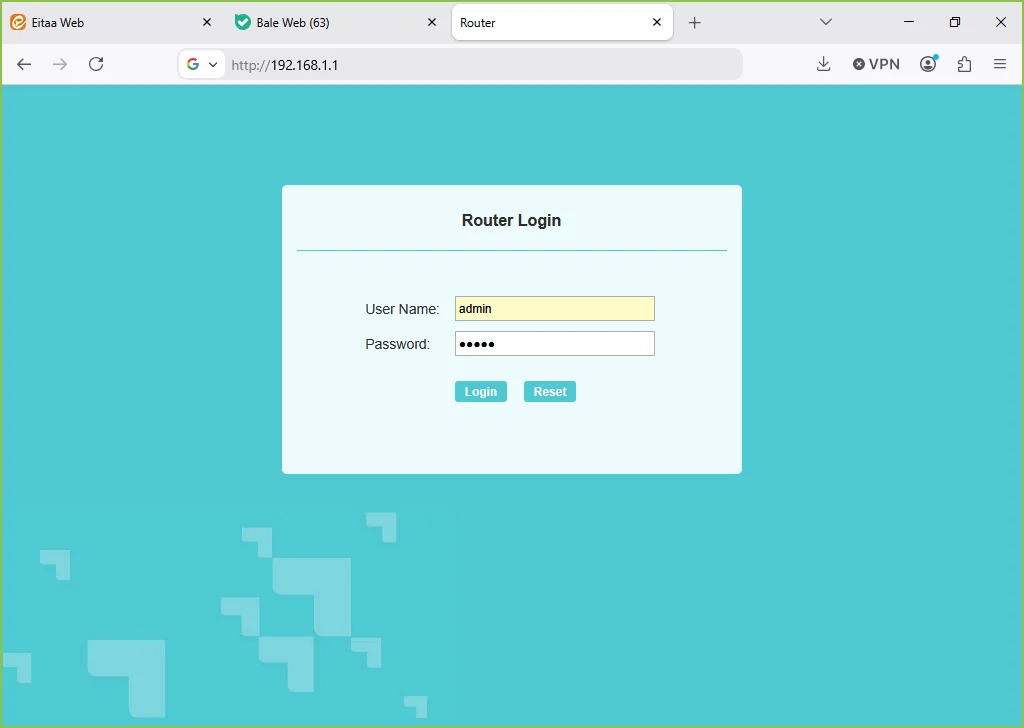Reload the router page
The image size is (1024, 728).
(x=96, y=64)
